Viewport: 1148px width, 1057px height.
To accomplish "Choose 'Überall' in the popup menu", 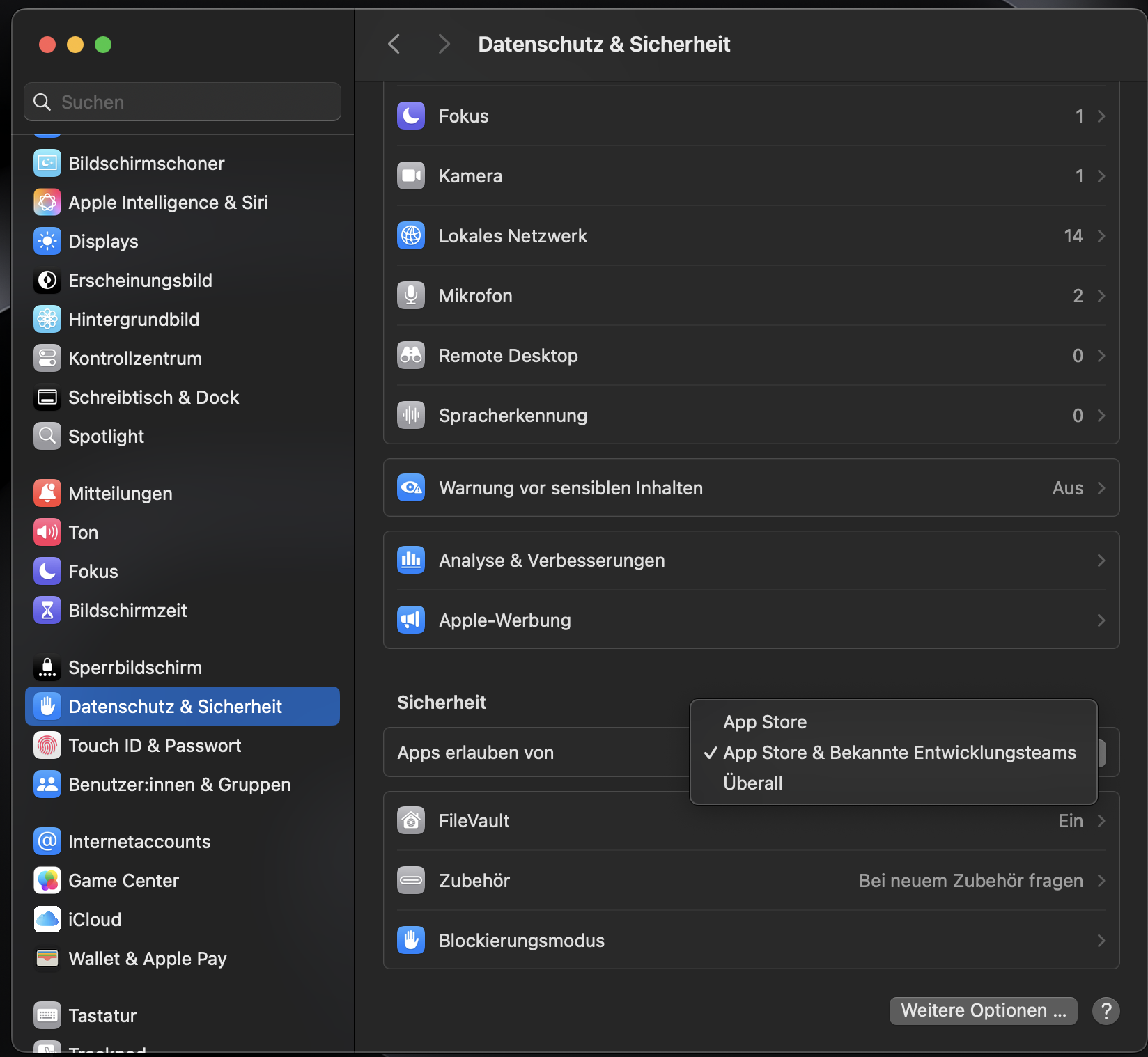I will click(x=753, y=783).
